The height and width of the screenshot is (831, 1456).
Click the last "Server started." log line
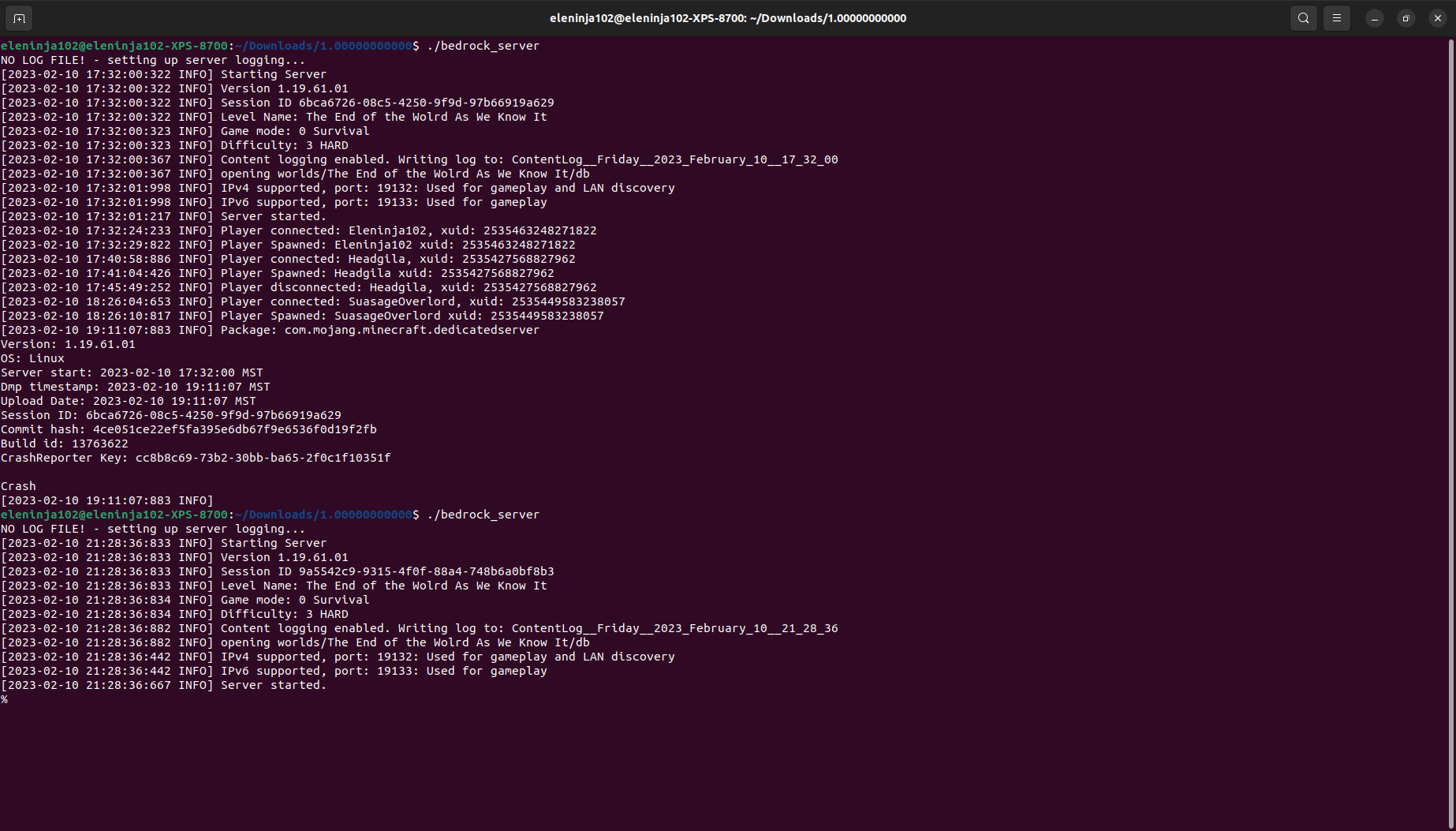tap(273, 685)
